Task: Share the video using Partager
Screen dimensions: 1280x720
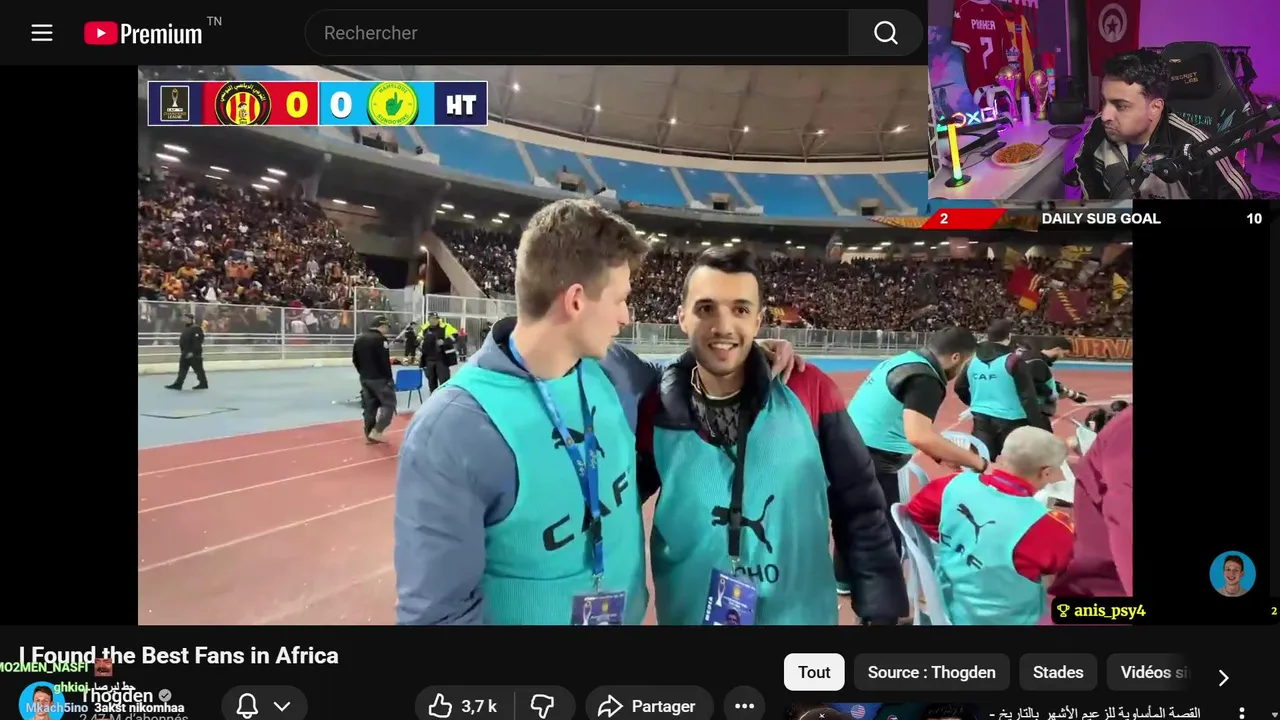Action: click(x=648, y=706)
